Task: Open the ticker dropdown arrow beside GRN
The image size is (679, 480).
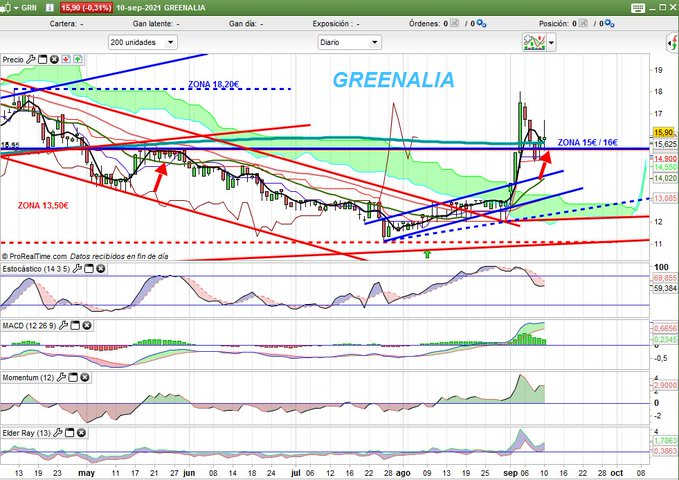Action: click(16, 8)
